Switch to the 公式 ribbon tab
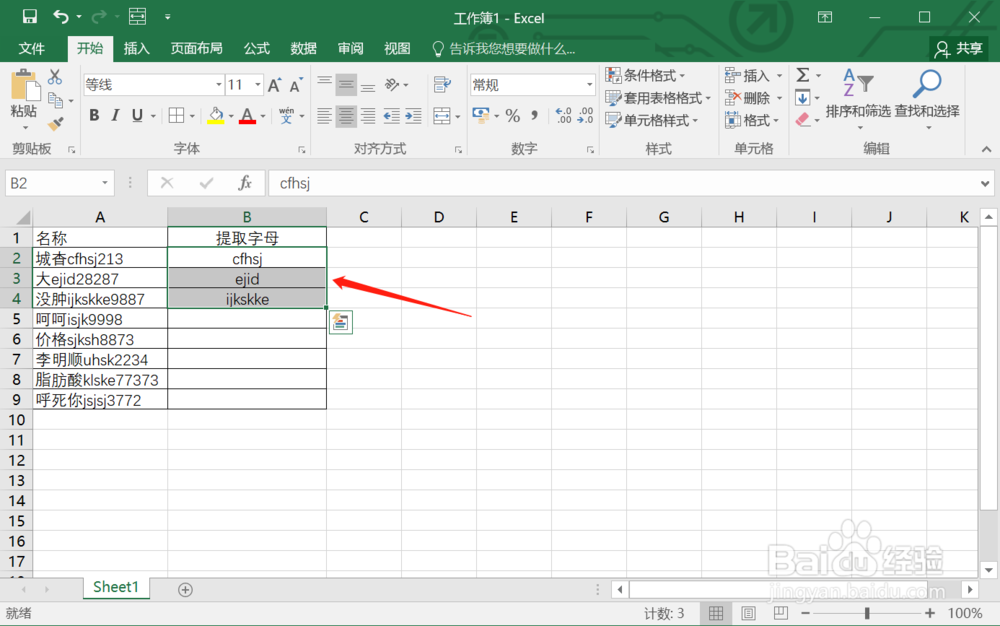Image resolution: width=1000 pixels, height=626 pixels. (257, 48)
